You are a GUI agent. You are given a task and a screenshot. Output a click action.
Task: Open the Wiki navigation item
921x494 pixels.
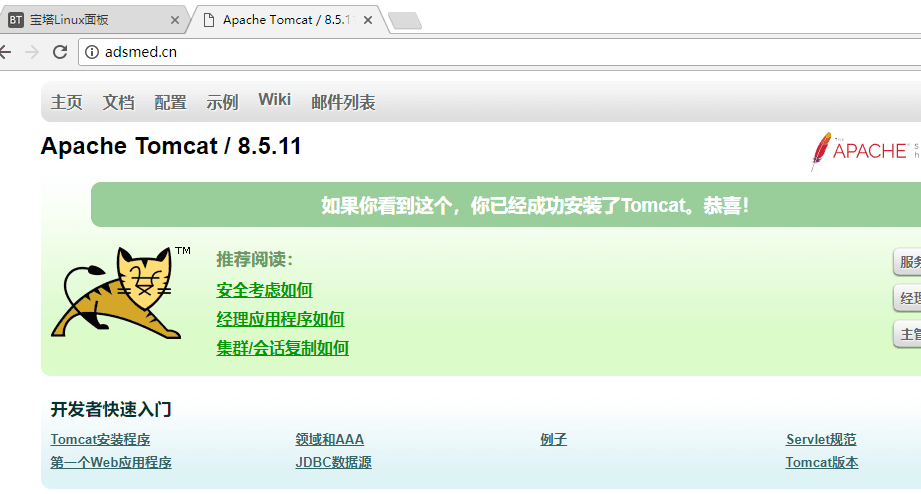(x=274, y=99)
